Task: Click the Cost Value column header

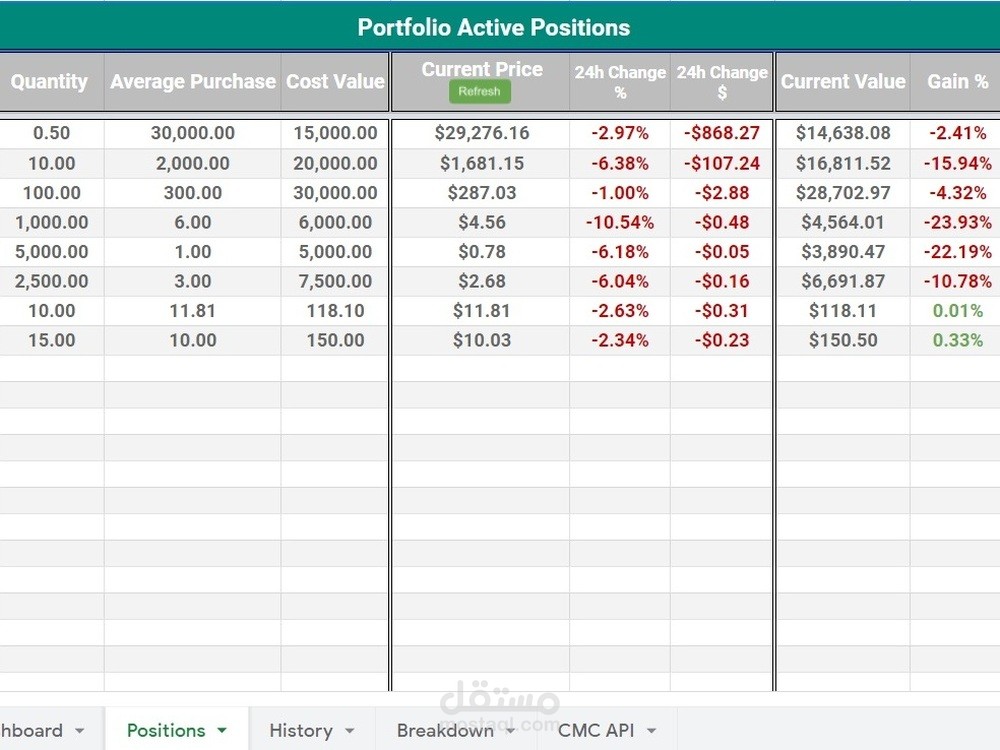Action: point(335,82)
